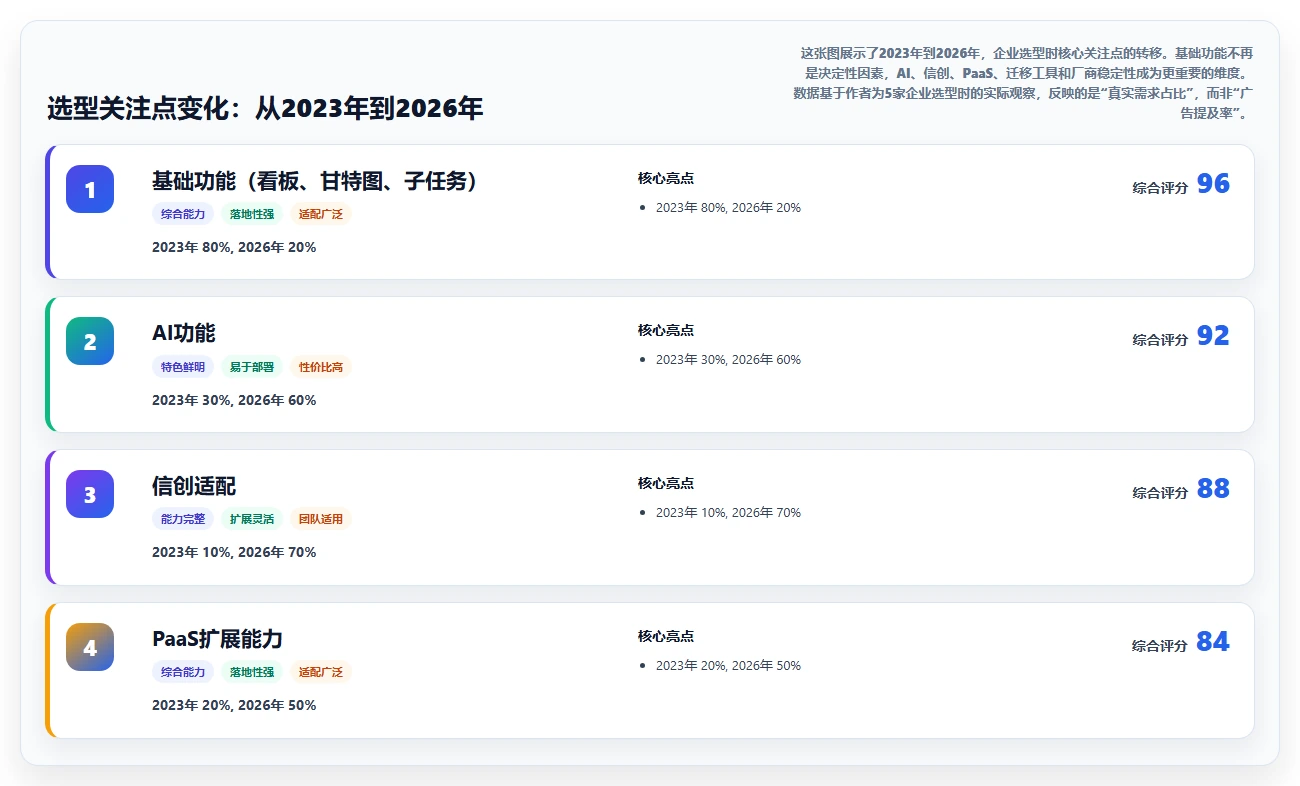Click the 性价比高 tag
The image size is (1300, 786).
321,367
